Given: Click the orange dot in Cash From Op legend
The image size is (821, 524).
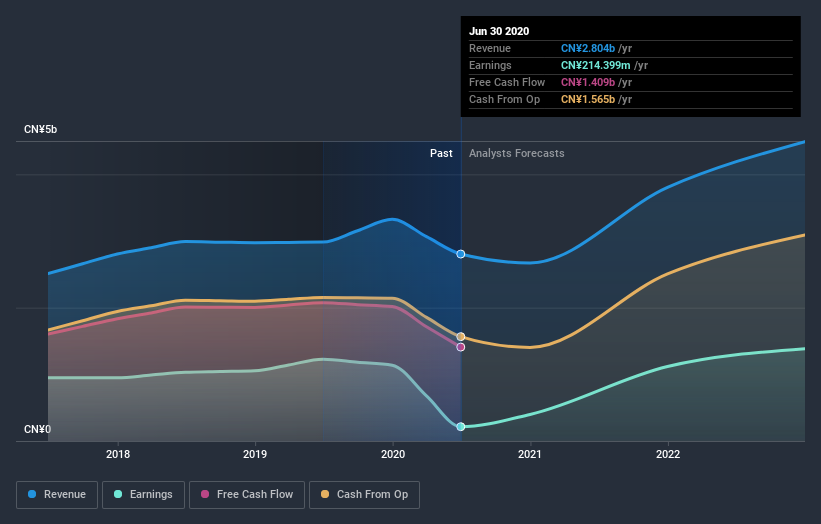Looking at the screenshot, I should click(x=325, y=494).
